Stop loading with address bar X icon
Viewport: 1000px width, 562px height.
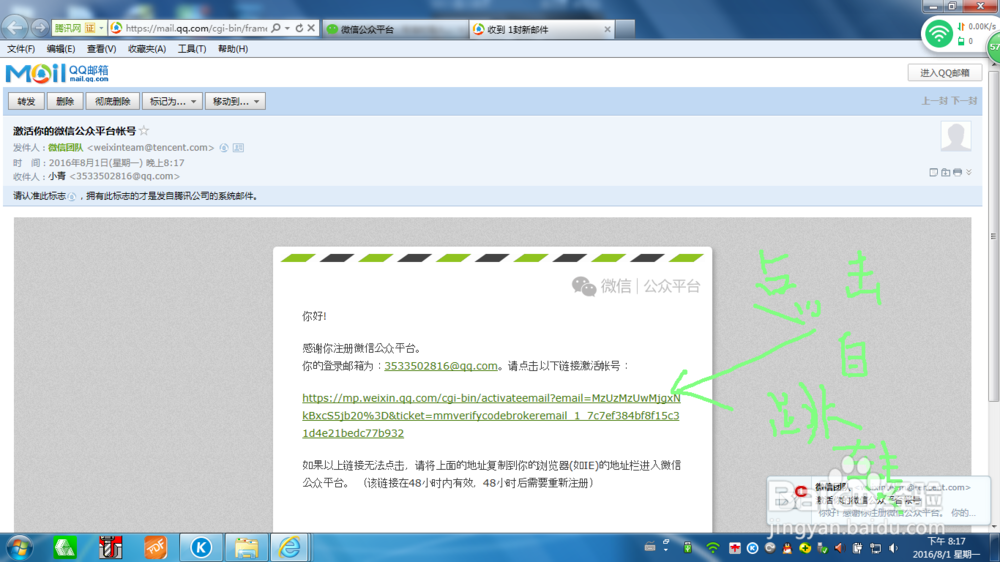tap(311, 28)
